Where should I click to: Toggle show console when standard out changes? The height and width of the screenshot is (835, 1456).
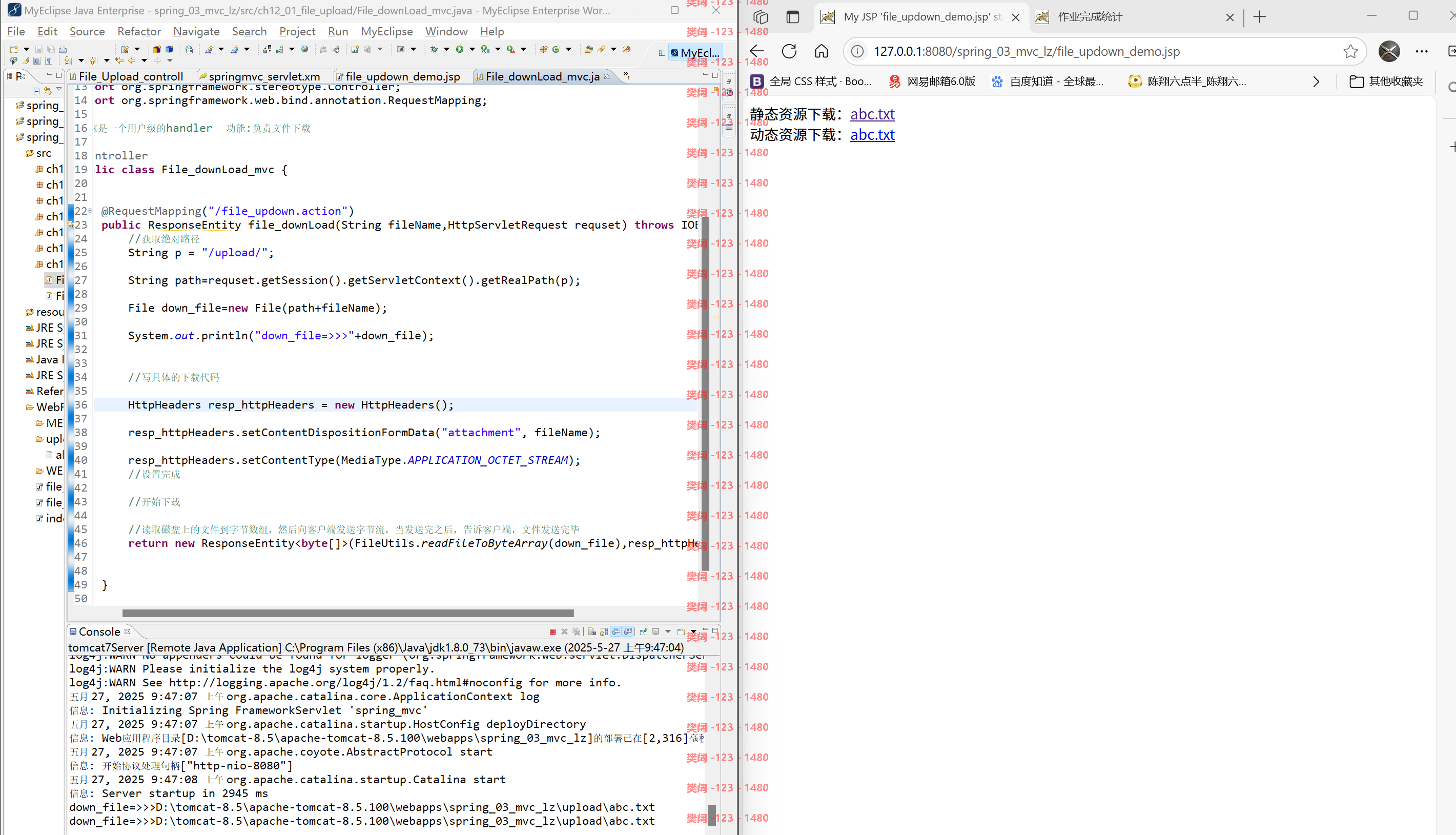coord(616,632)
